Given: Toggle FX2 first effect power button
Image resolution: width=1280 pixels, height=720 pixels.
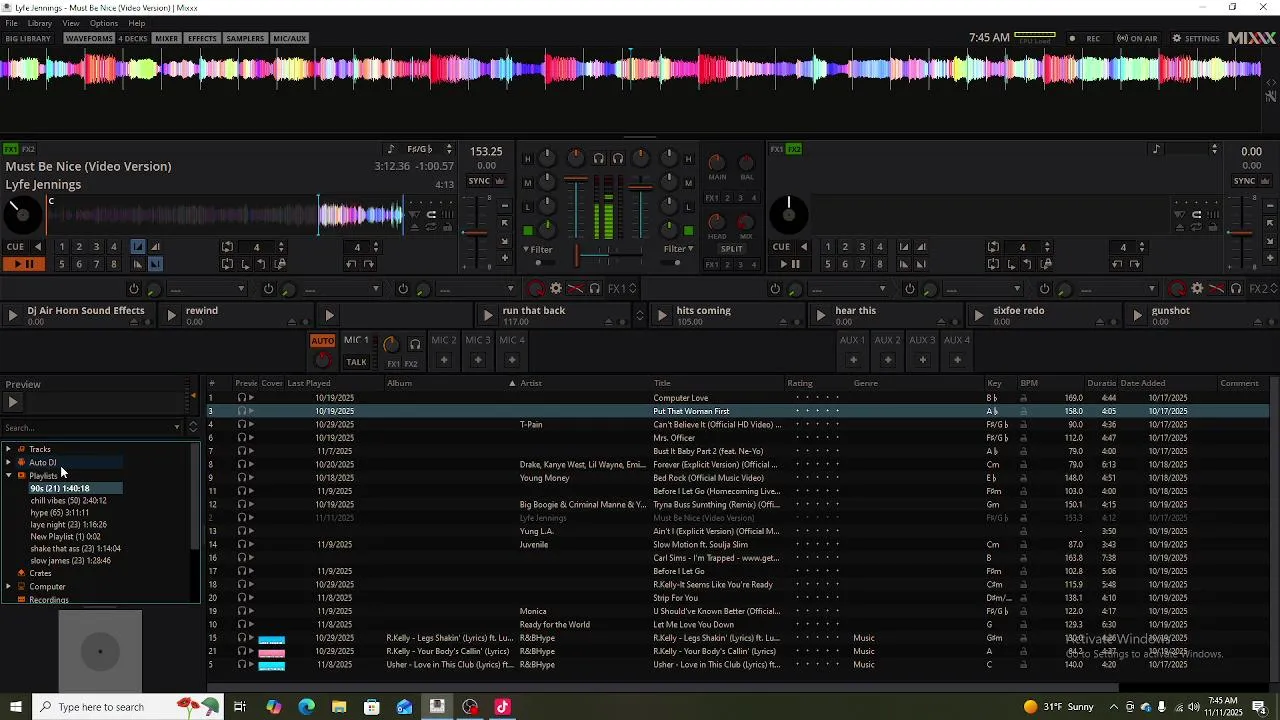Looking at the screenshot, I should (775, 289).
